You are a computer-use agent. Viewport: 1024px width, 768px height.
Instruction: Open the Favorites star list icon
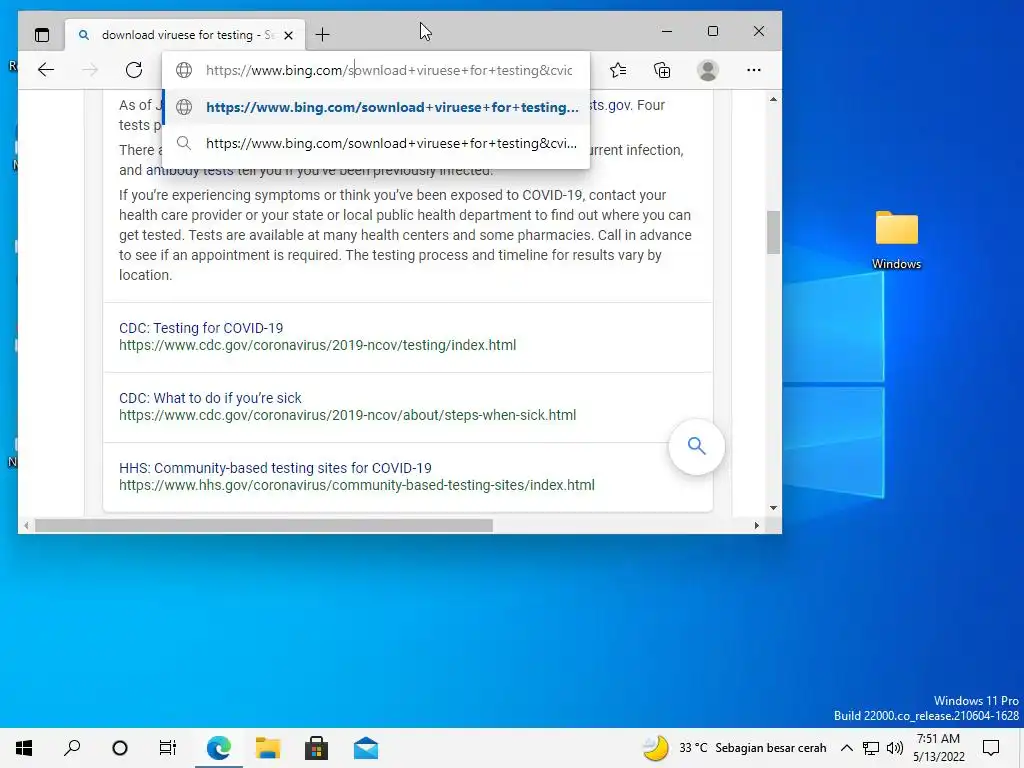point(618,70)
